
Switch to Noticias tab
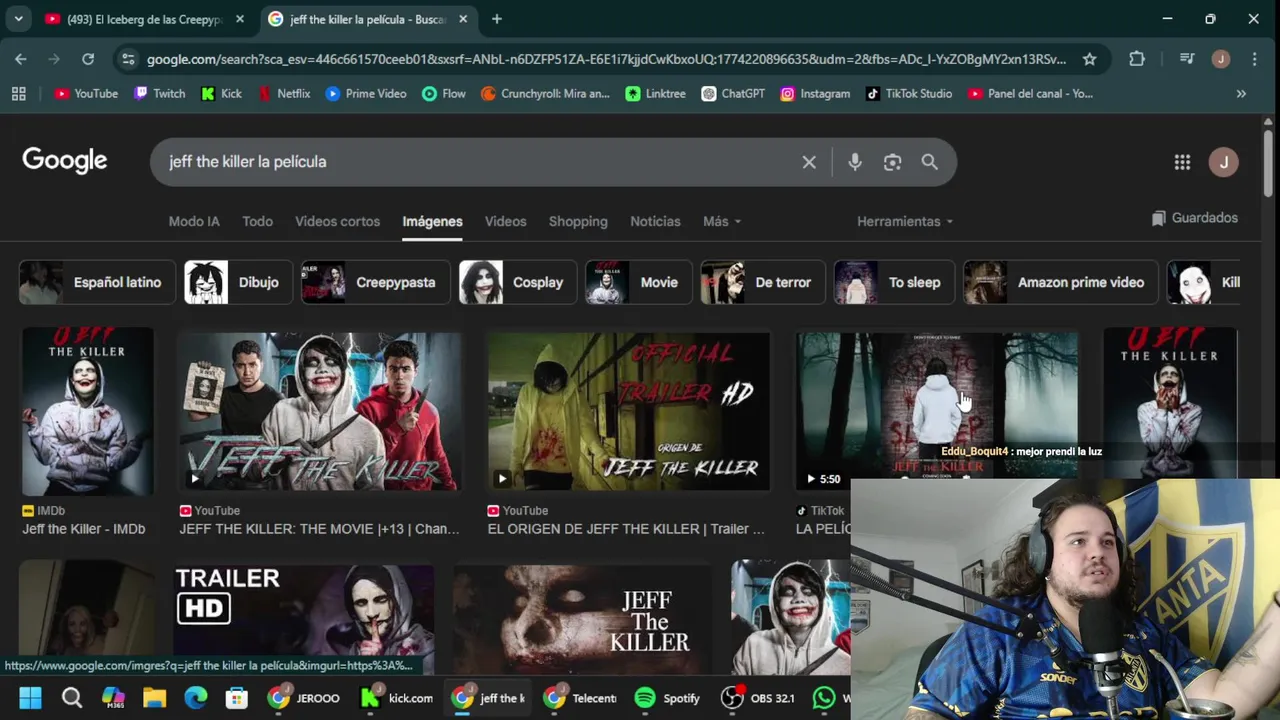(x=655, y=221)
